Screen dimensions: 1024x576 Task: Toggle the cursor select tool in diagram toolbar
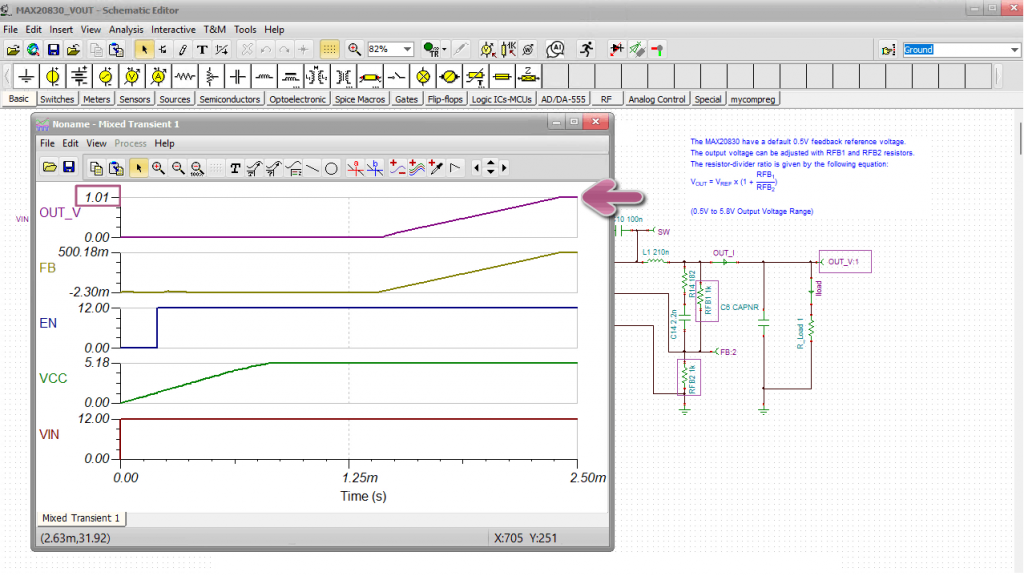138,168
